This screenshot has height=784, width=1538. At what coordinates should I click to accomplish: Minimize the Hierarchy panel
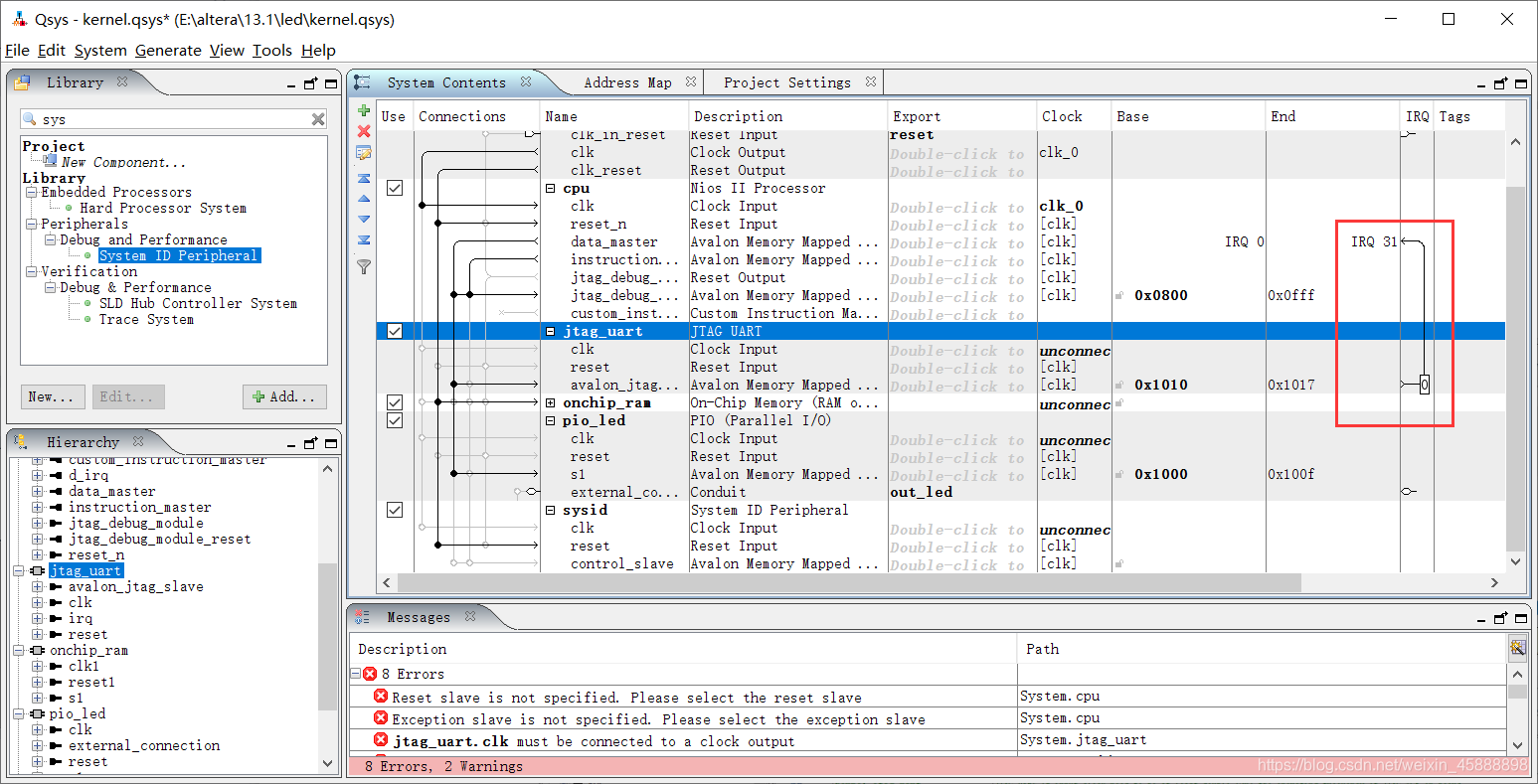pos(291,446)
